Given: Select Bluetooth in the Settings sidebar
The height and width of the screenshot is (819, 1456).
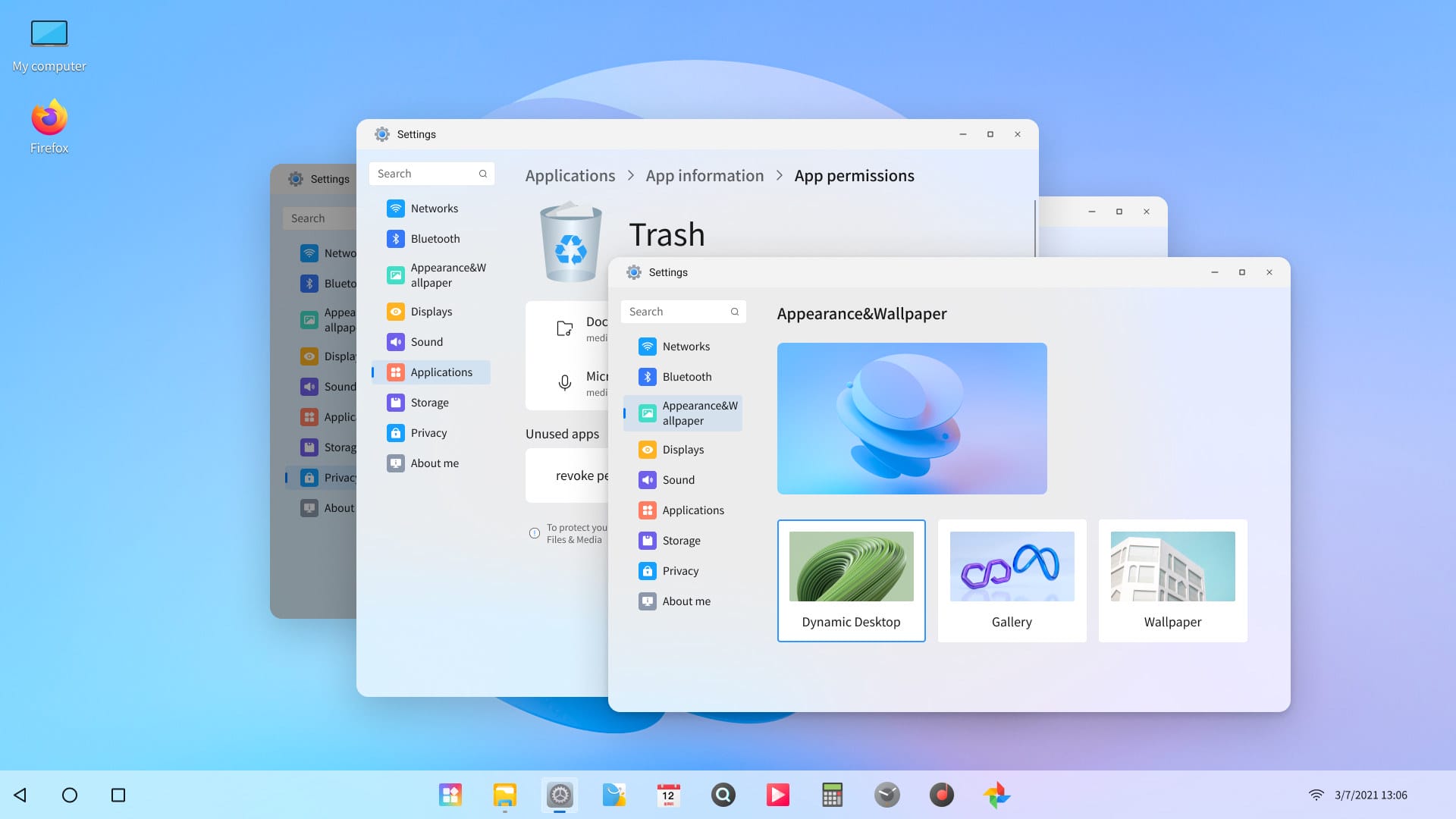Looking at the screenshot, I should coord(687,377).
